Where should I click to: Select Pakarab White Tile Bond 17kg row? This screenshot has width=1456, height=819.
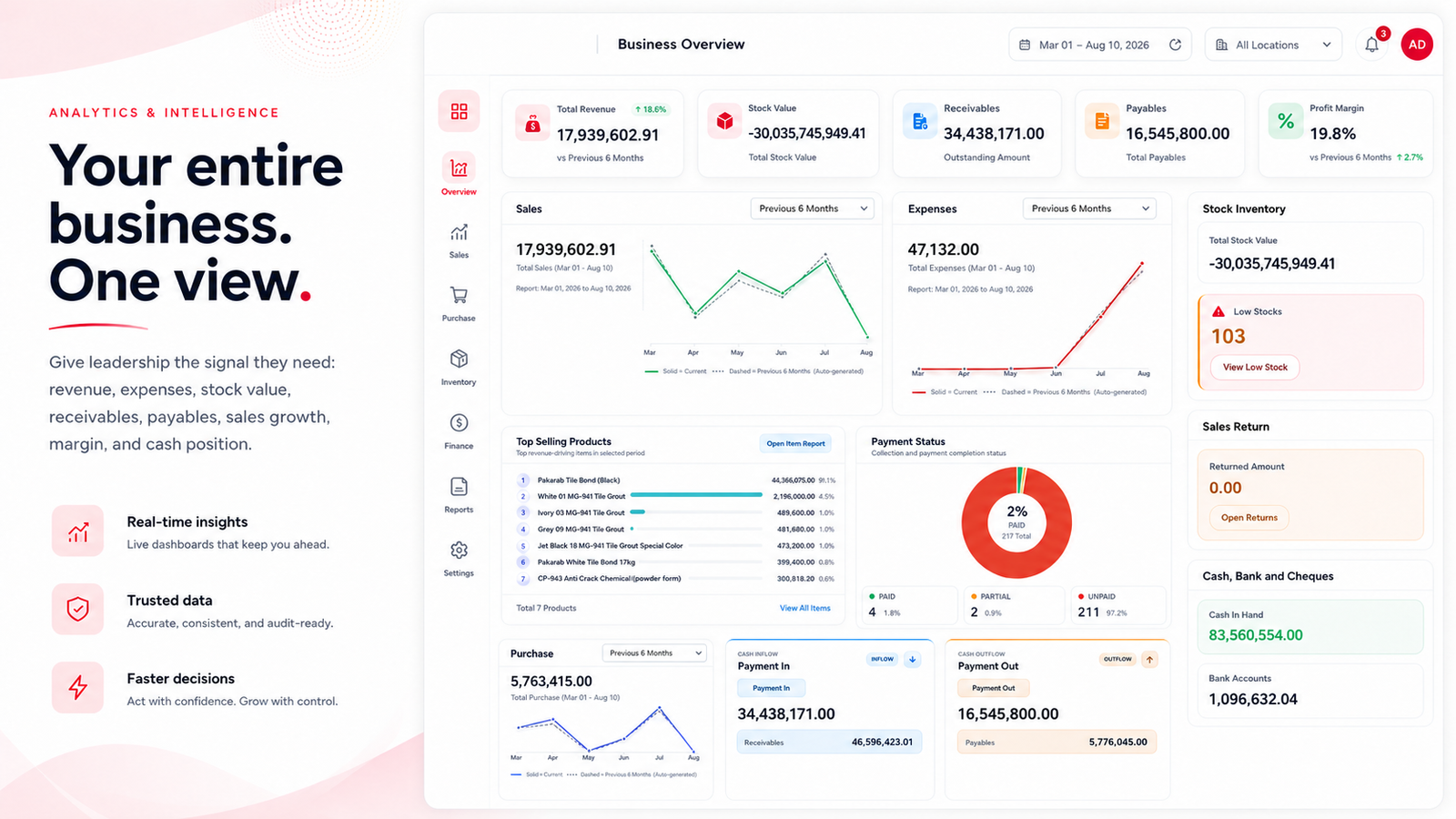676,561
